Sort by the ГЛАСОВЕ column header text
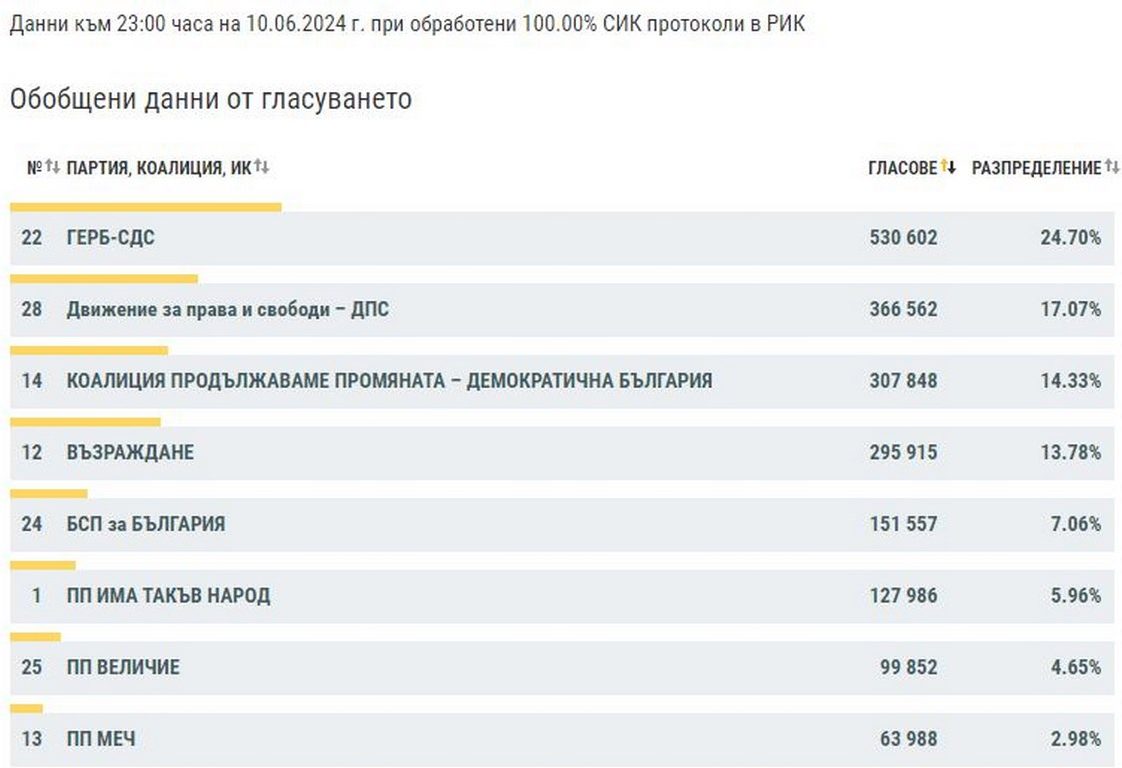The width and height of the screenshot is (1122, 768). click(x=902, y=168)
